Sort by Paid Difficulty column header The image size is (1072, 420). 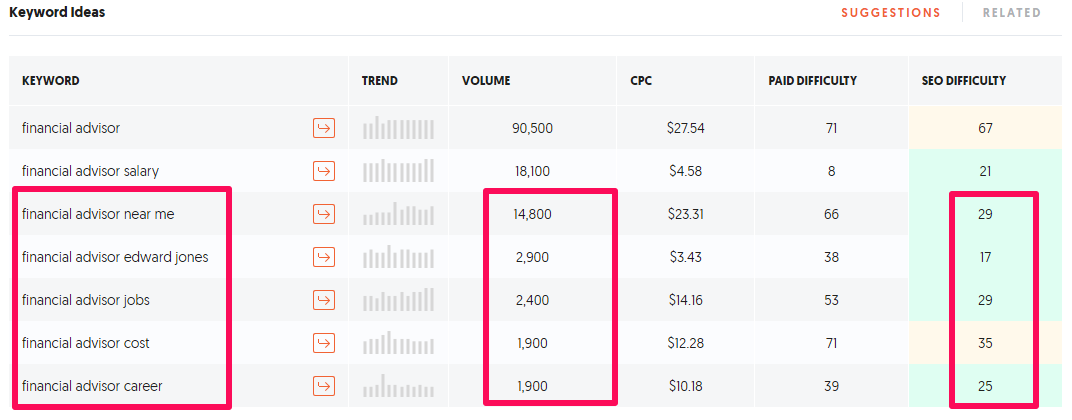pyautogui.click(x=813, y=81)
